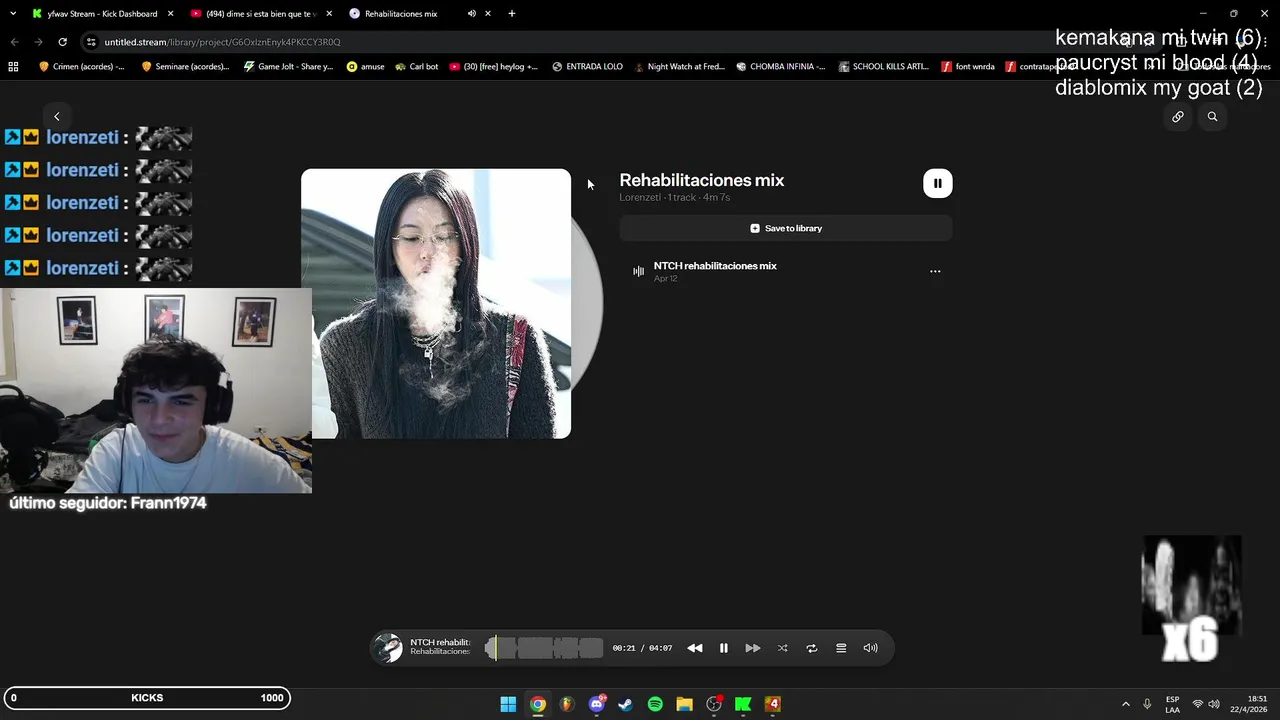Pause playback in the bottom player bar
Image resolution: width=1280 pixels, height=720 pixels.
coord(724,648)
